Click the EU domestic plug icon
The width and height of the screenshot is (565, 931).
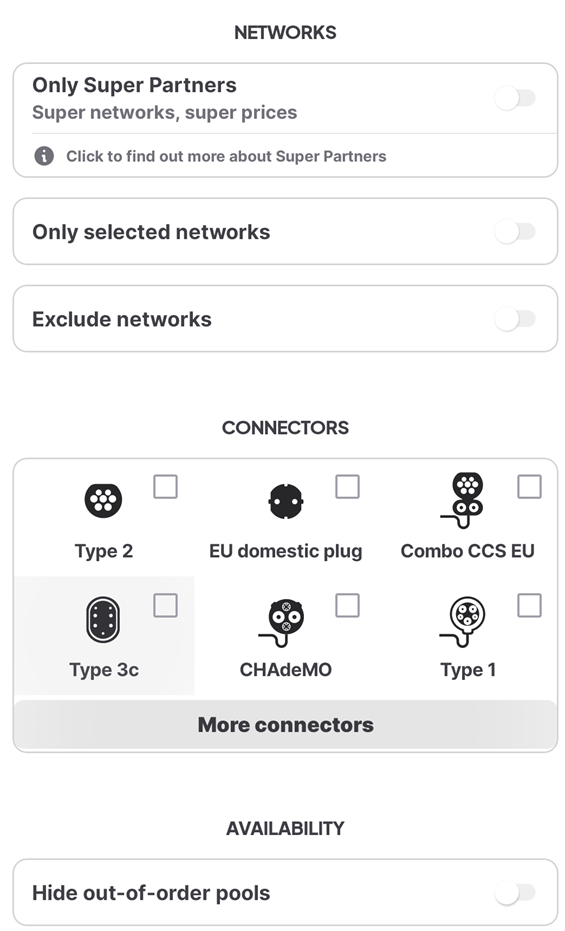pos(285,501)
